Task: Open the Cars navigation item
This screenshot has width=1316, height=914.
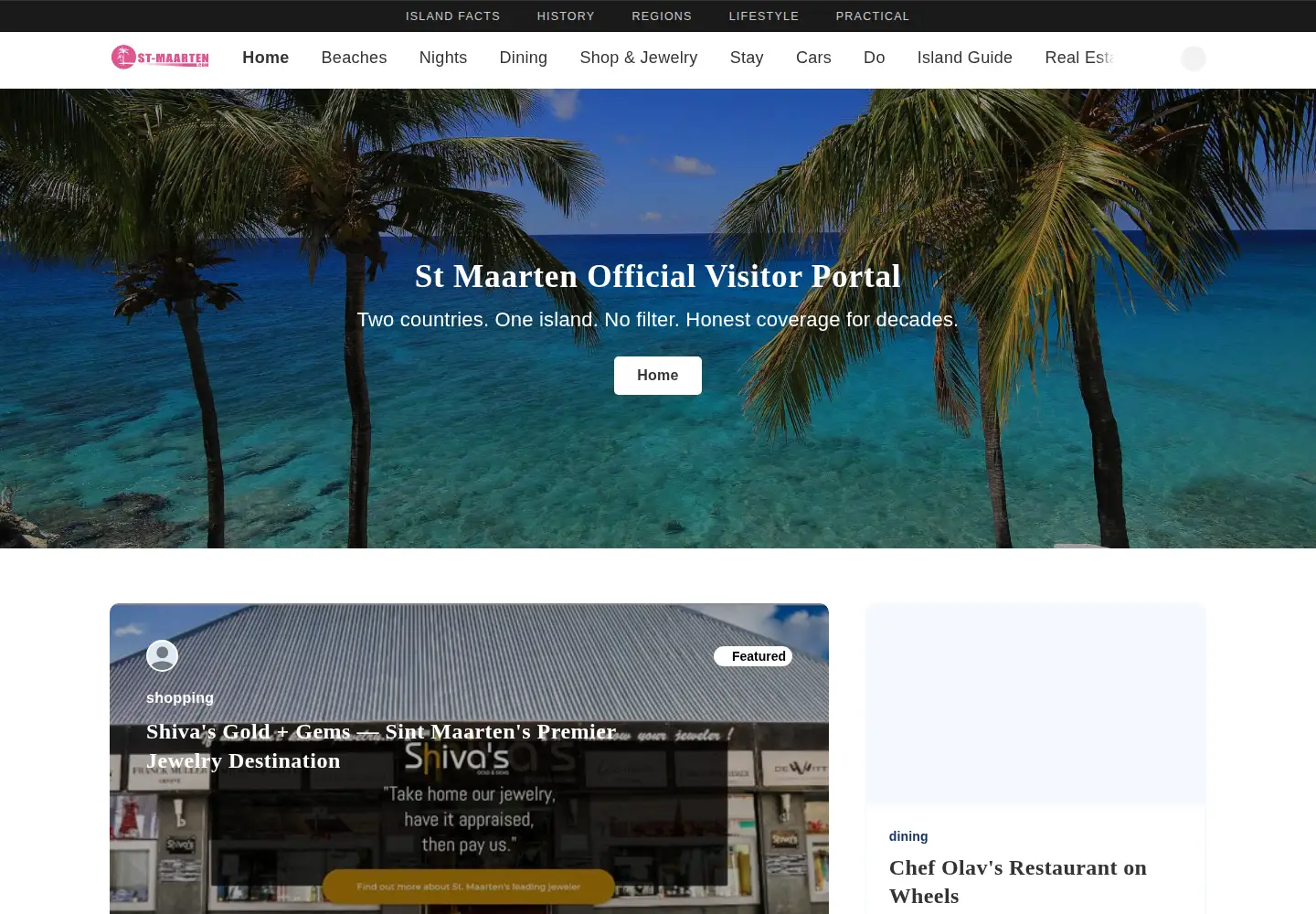Action: 813,58
